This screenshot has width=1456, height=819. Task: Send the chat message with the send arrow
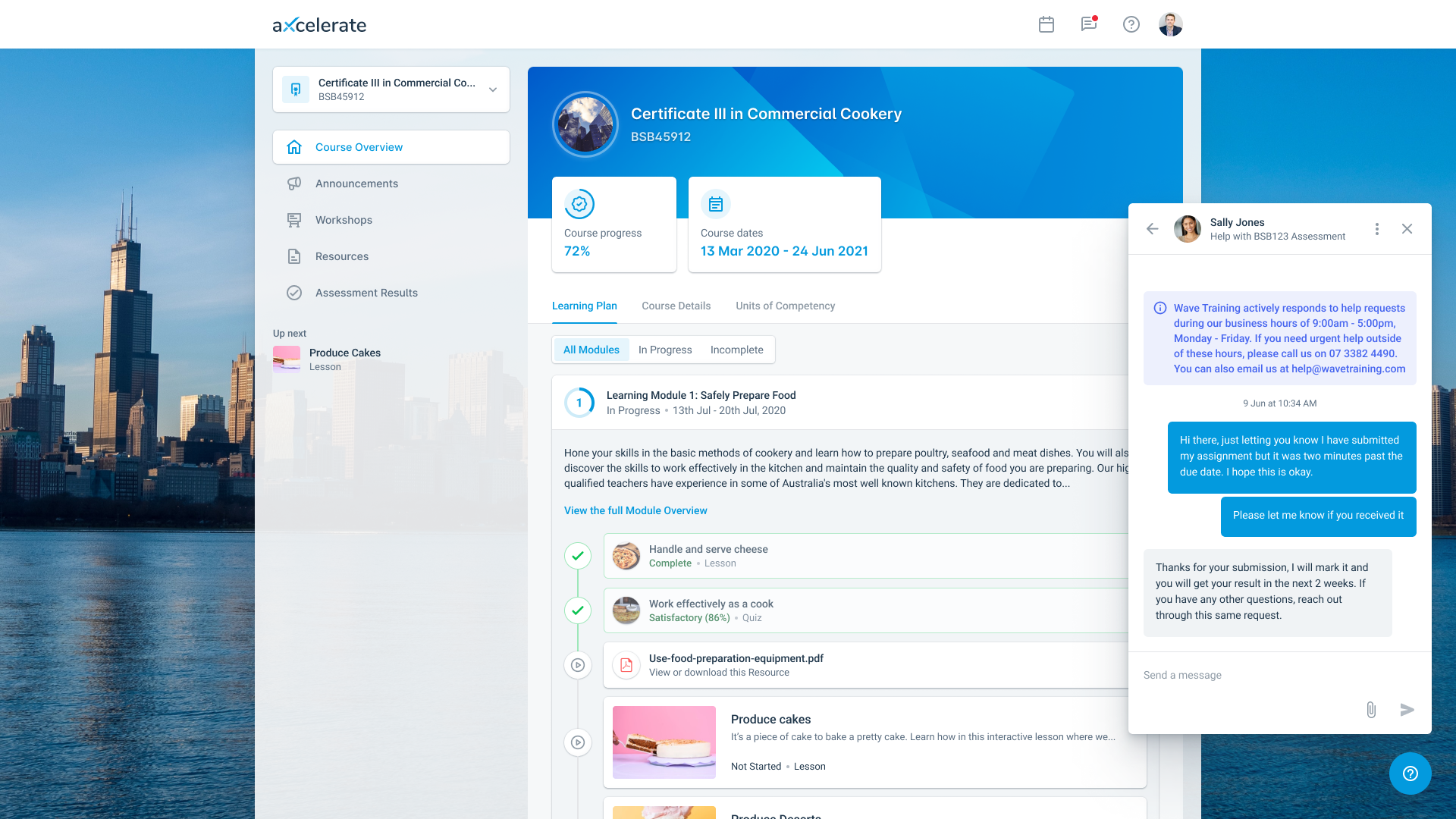(x=1407, y=711)
